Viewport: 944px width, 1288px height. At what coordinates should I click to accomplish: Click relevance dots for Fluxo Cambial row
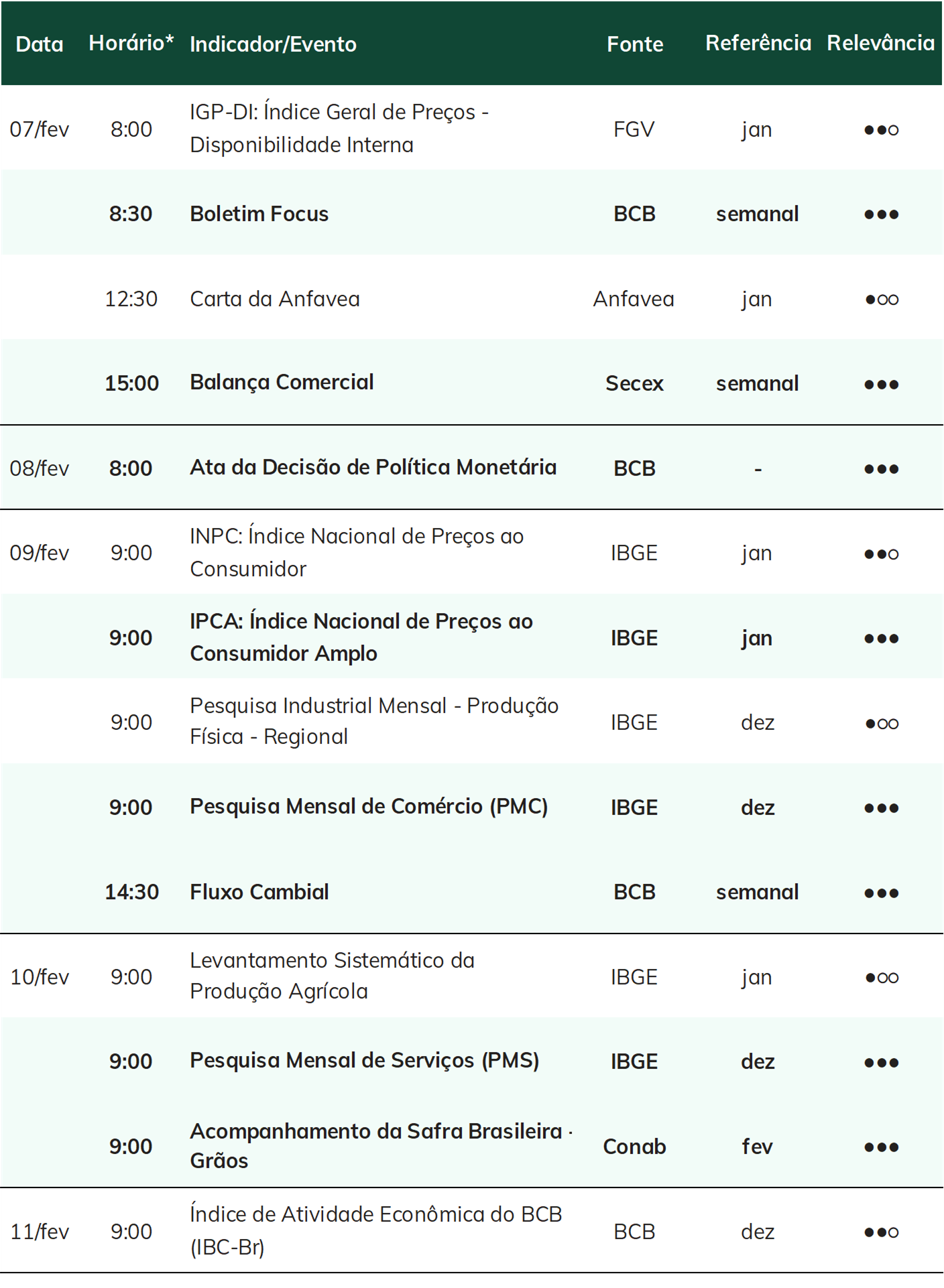tap(881, 893)
